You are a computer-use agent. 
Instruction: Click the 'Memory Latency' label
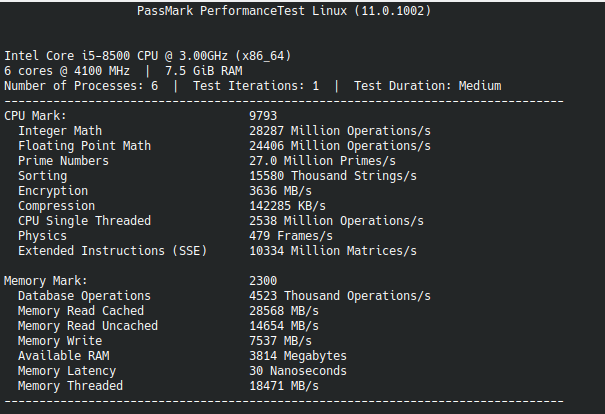(67, 371)
